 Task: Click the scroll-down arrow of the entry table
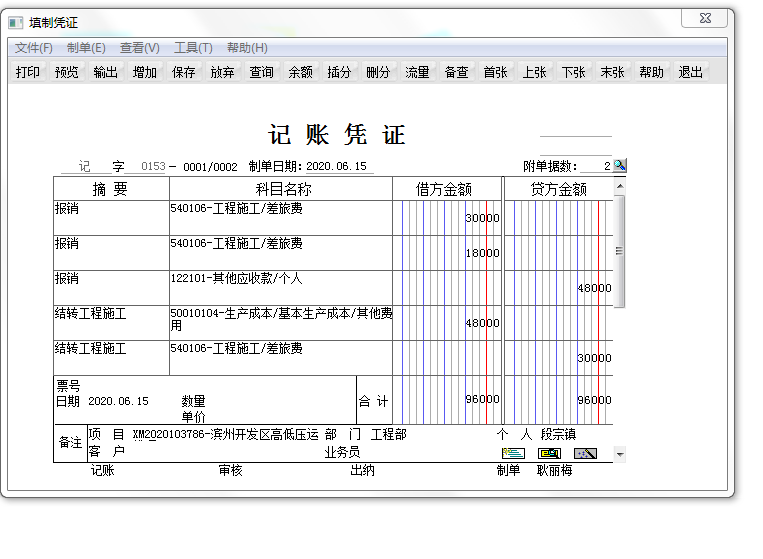(x=619, y=454)
